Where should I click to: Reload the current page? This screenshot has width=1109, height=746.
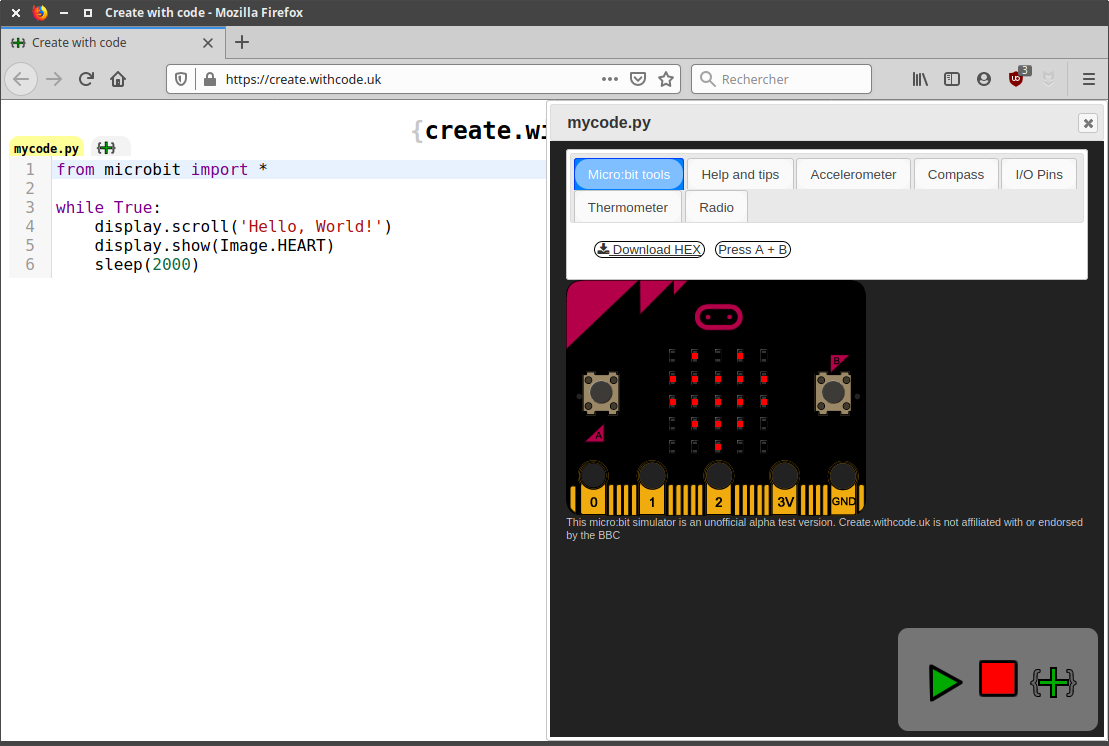[x=86, y=79]
